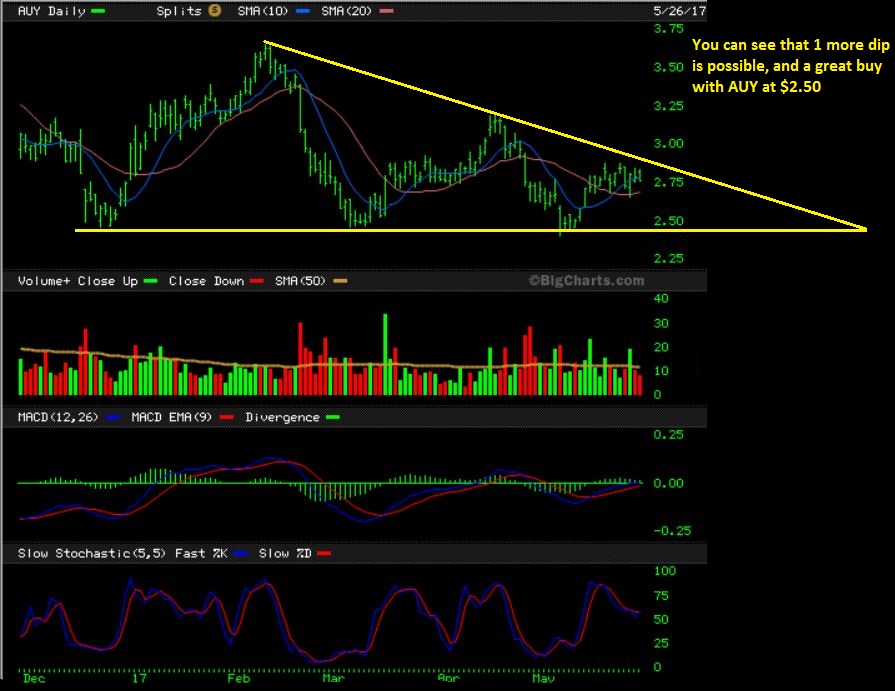Viewport: 895px width, 691px height.
Task: Click the SMA(20) label
Action: (x=346, y=11)
